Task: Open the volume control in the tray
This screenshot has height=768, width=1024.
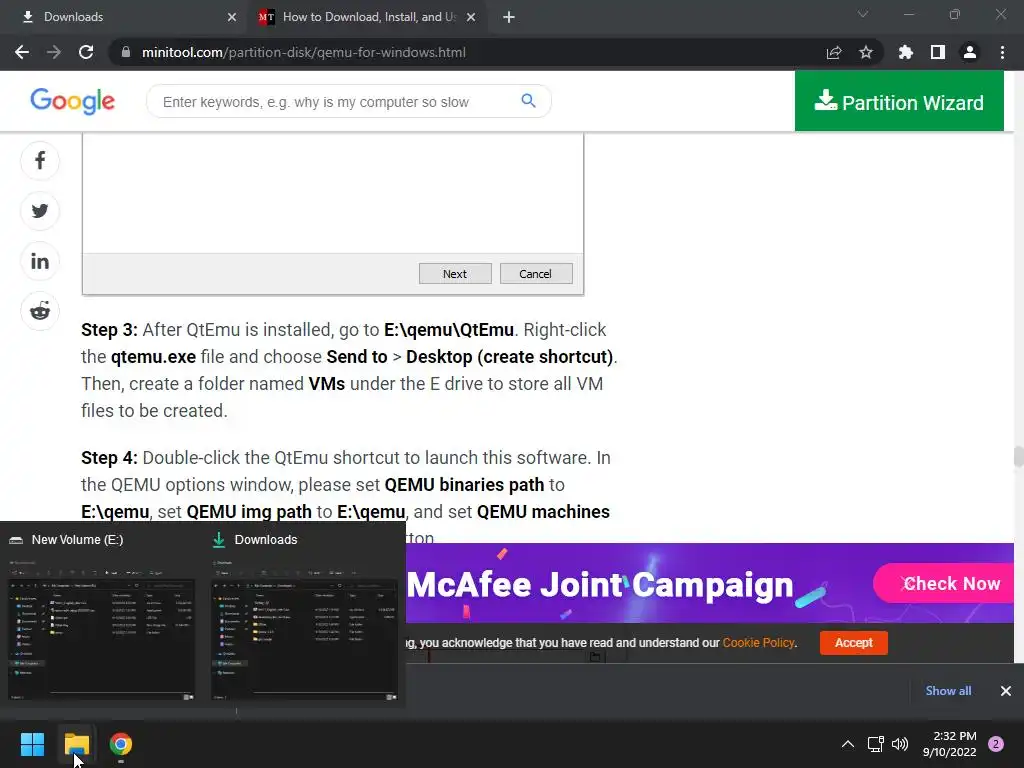Action: coord(900,744)
